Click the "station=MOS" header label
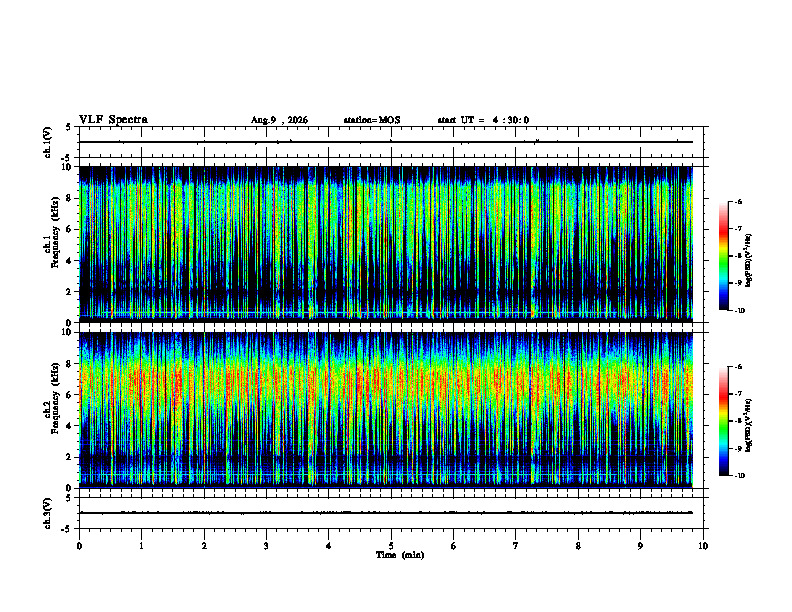Image resolution: width=792 pixels, height=612 pixels. [x=372, y=120]
